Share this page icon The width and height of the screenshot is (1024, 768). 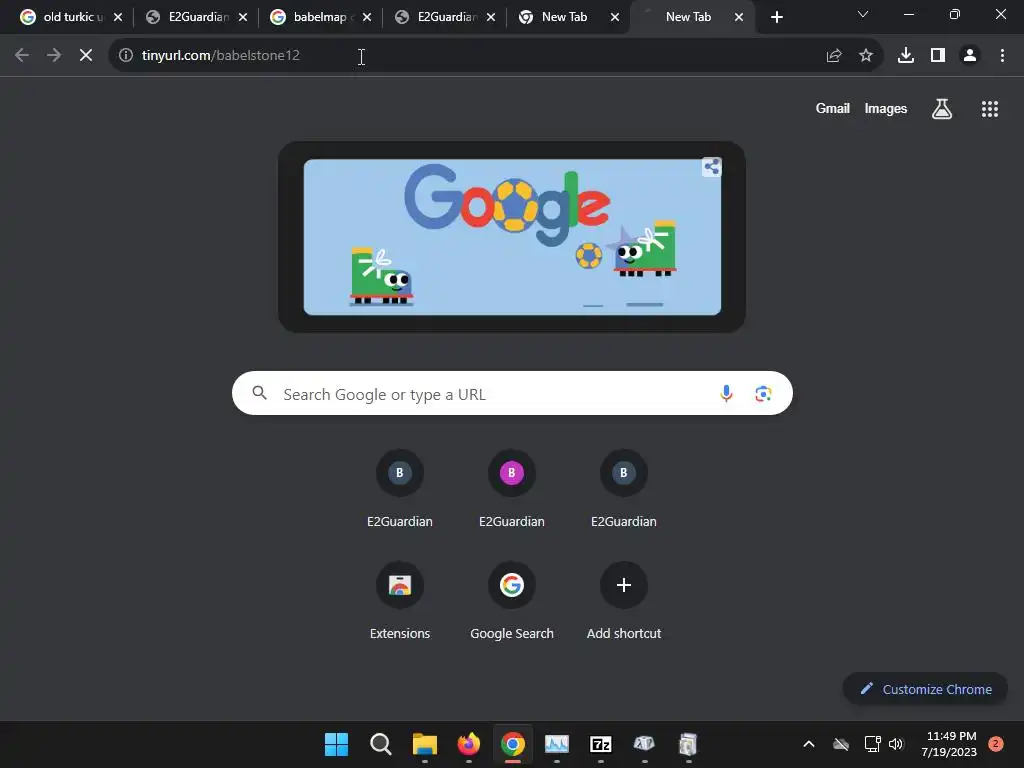pyautogui.click(x=834, y=56)
